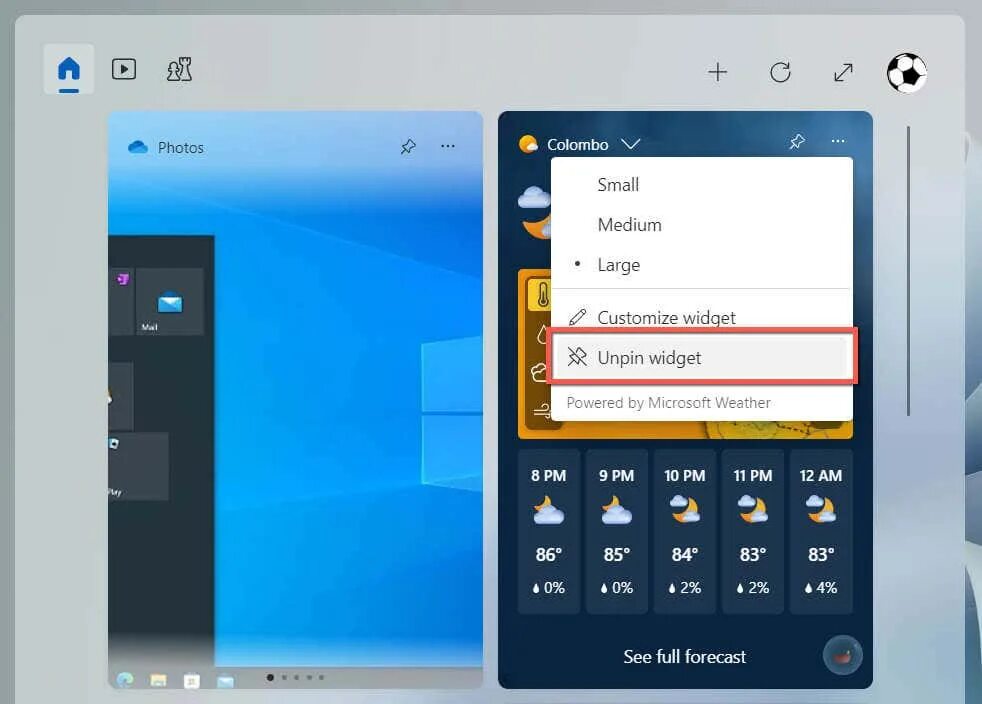
Task: Open the Colombo location dropdown
Action: coord(631,143)
